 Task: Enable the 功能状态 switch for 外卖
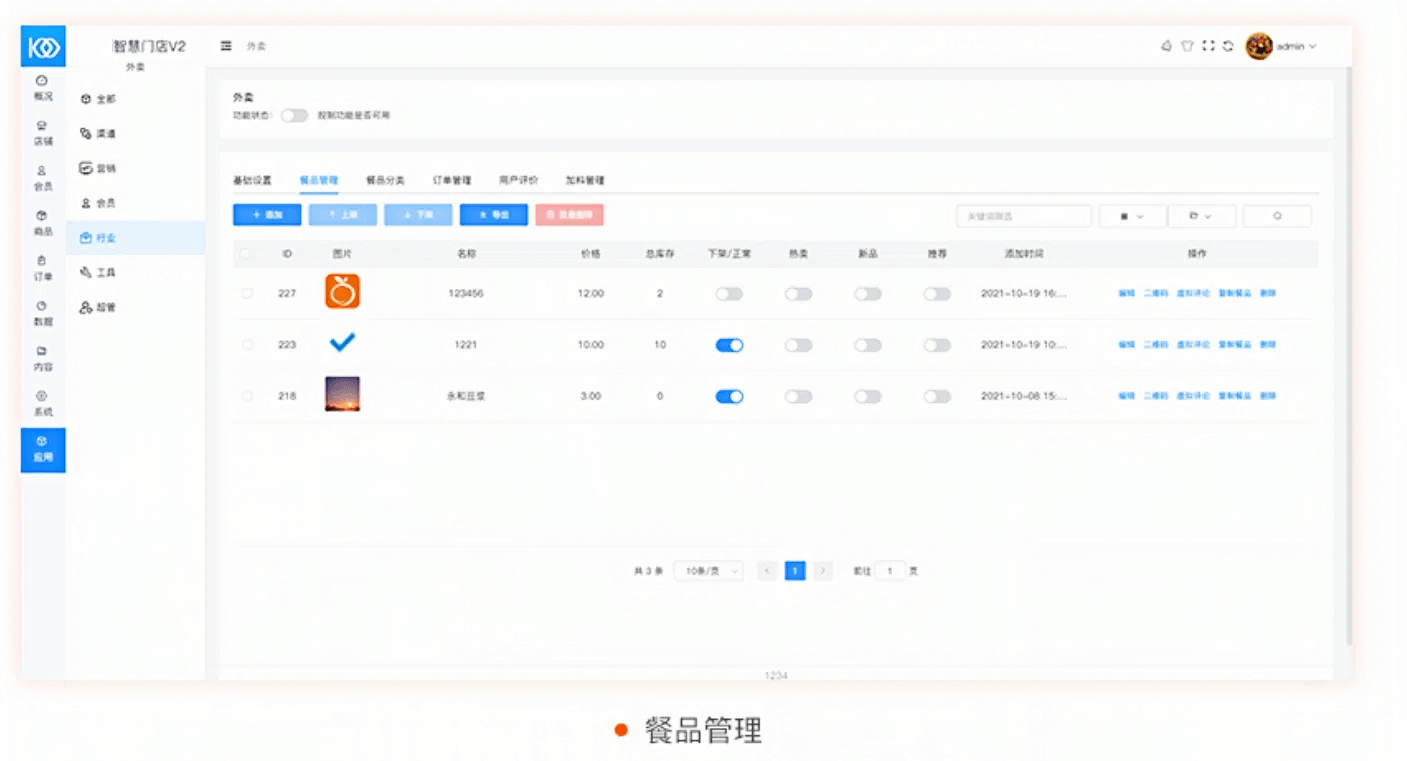[x=294, y=115]
